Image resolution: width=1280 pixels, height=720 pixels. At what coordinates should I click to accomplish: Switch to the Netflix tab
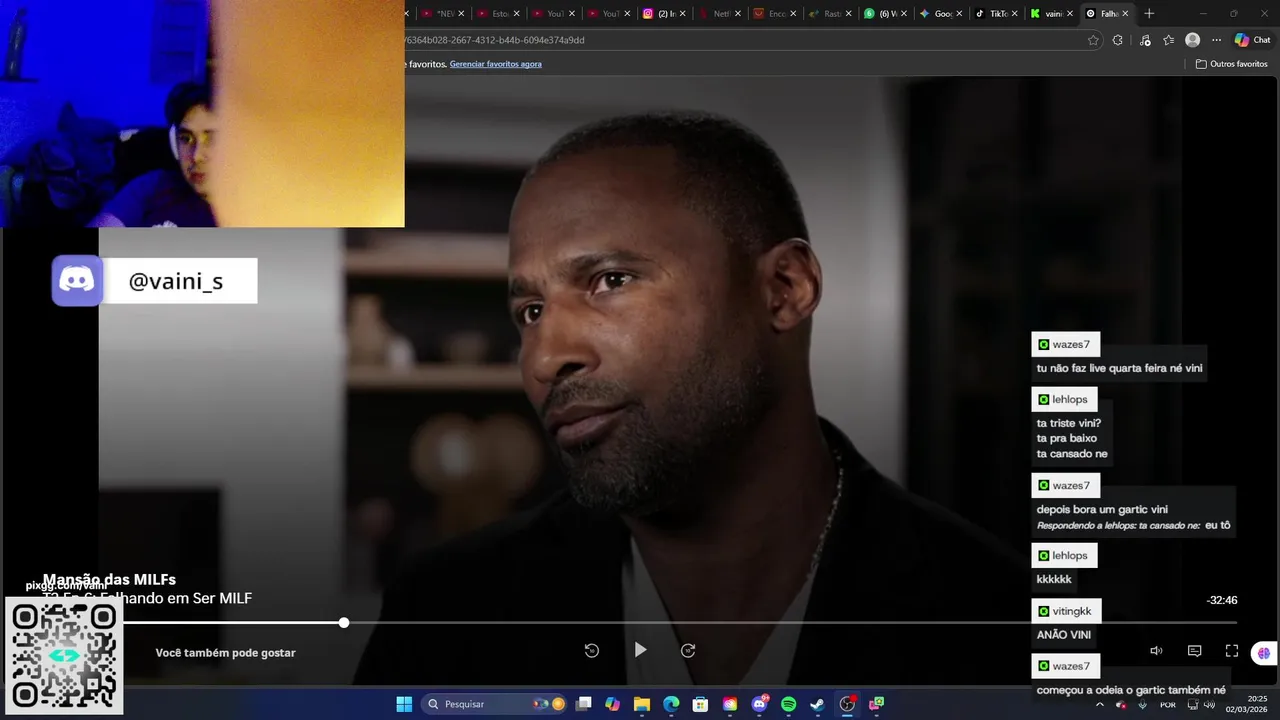(717, 14)
